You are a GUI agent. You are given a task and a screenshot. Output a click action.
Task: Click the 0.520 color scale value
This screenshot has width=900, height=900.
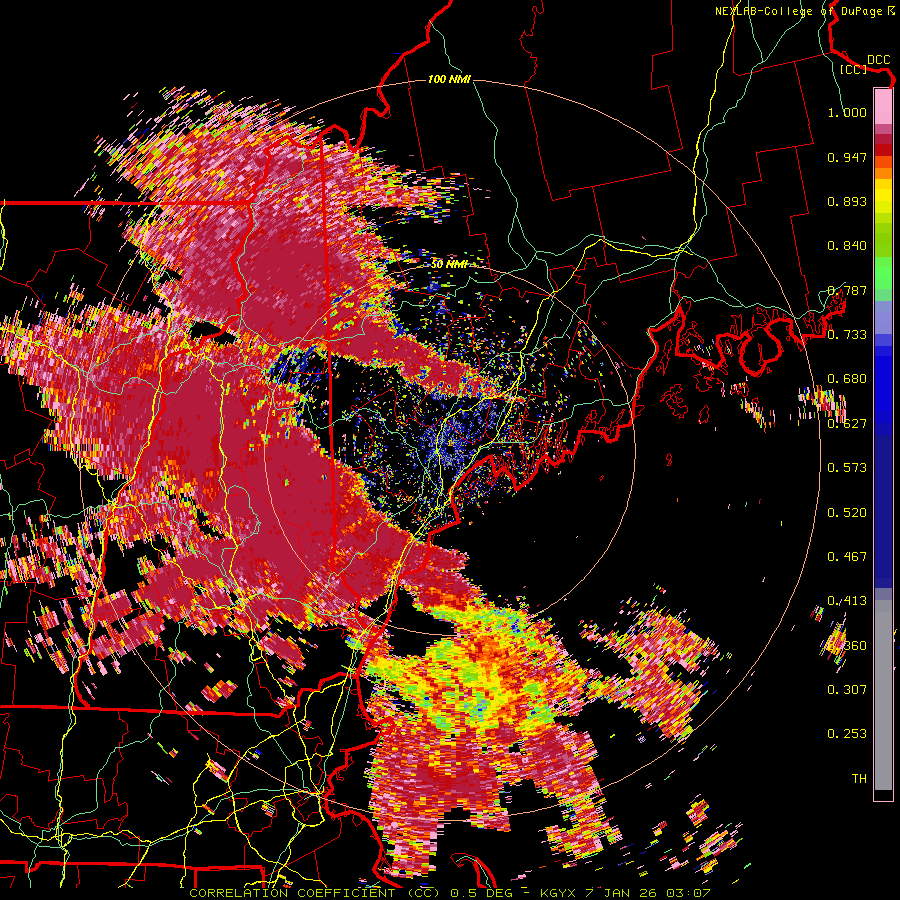coord(847,512)
